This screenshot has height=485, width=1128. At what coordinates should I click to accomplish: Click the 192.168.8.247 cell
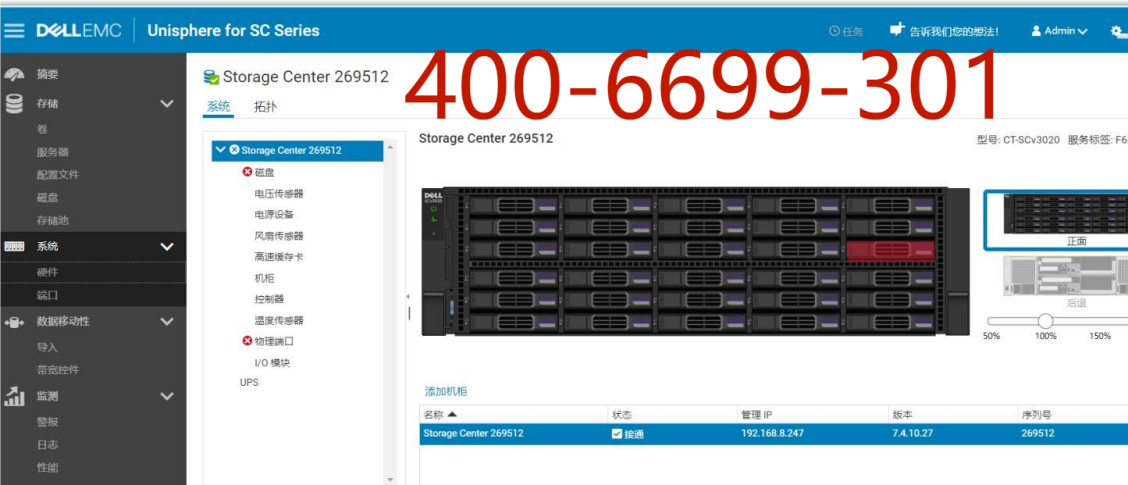(775, 433)
